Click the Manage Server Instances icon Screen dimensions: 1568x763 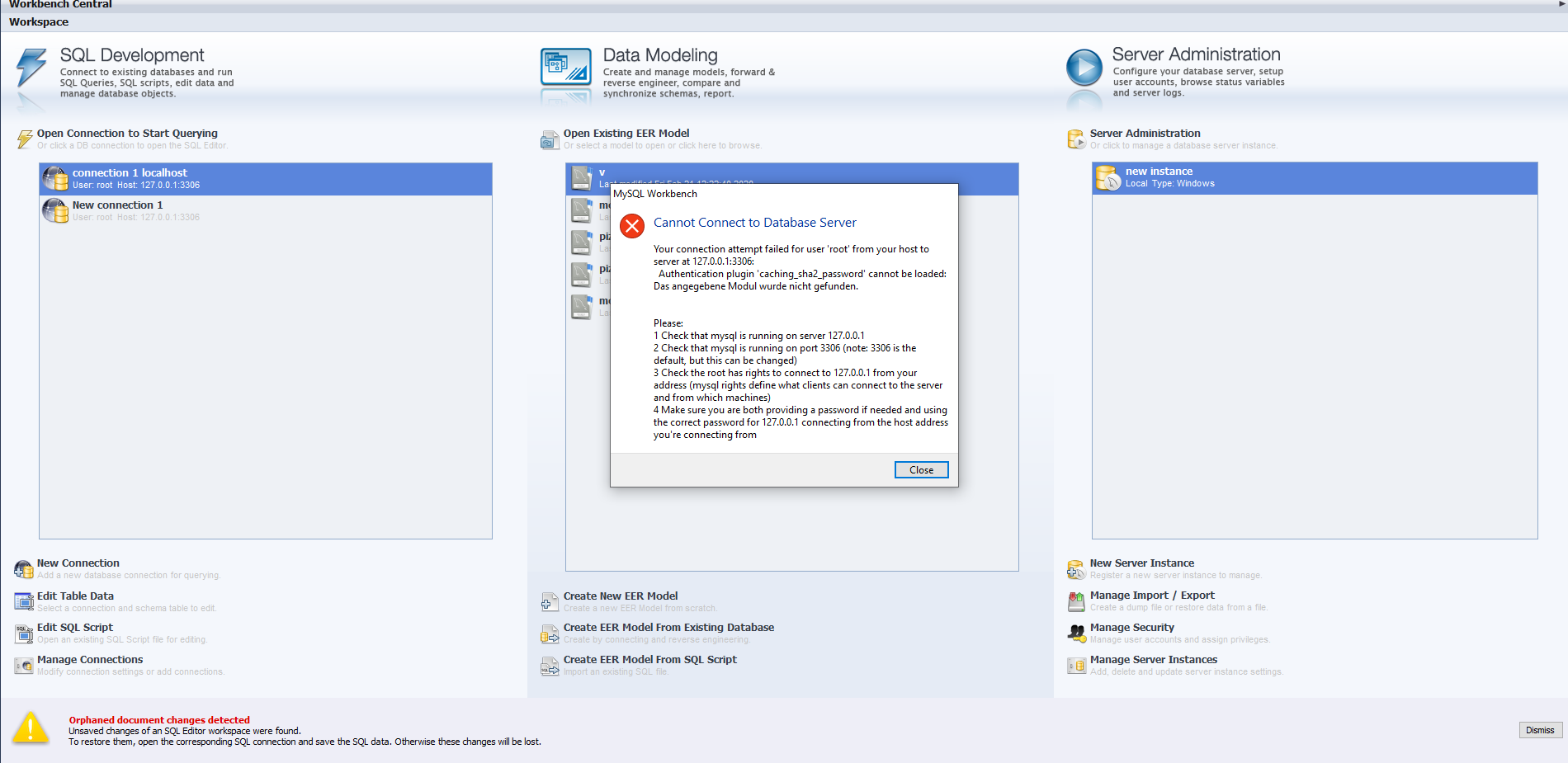coord(1077,666)
